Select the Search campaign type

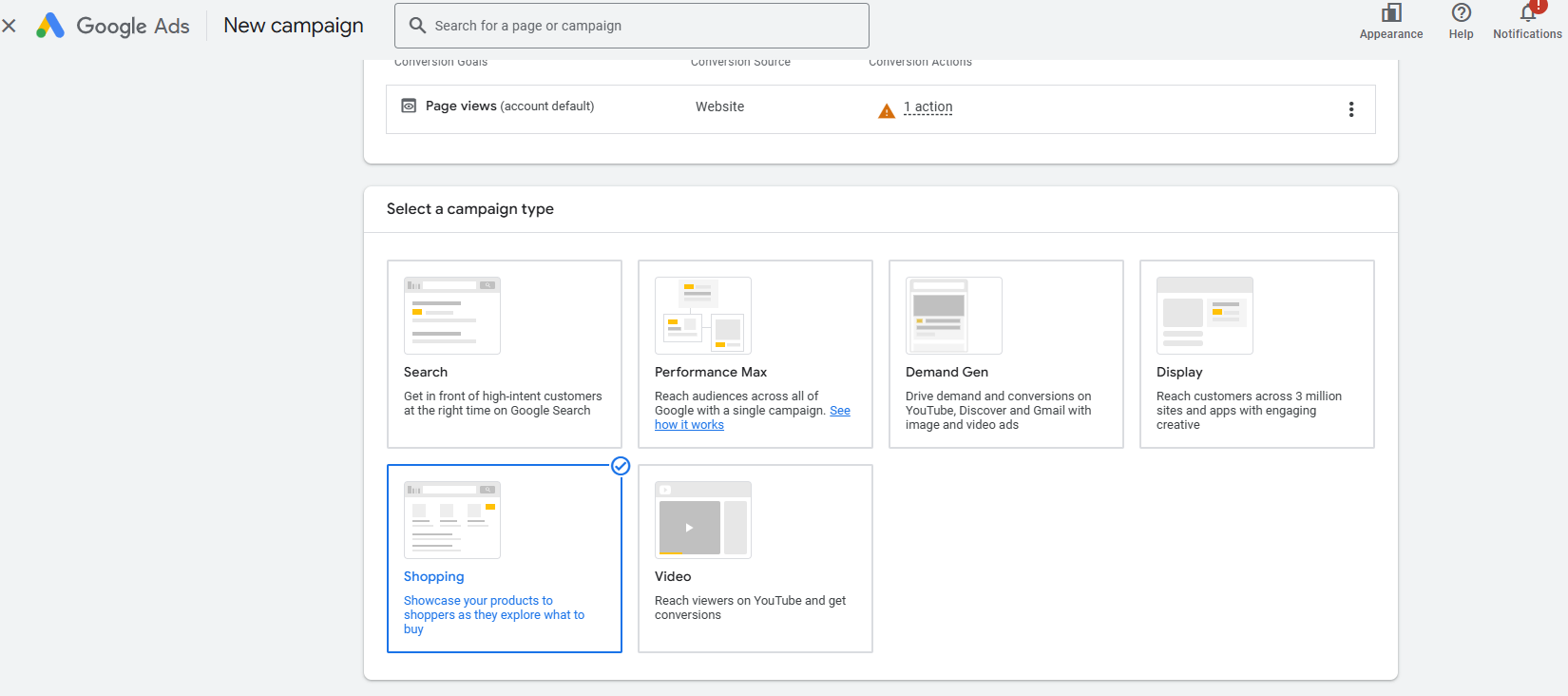click(505, 354)
